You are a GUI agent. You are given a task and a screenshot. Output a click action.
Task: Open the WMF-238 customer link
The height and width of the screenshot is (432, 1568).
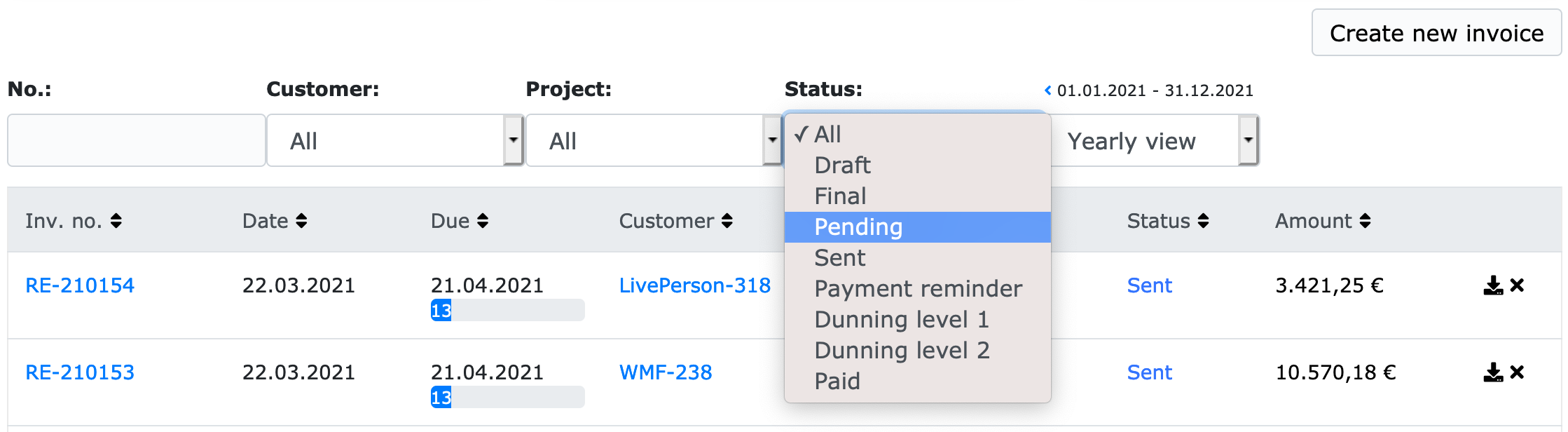(x=665, y=372)
